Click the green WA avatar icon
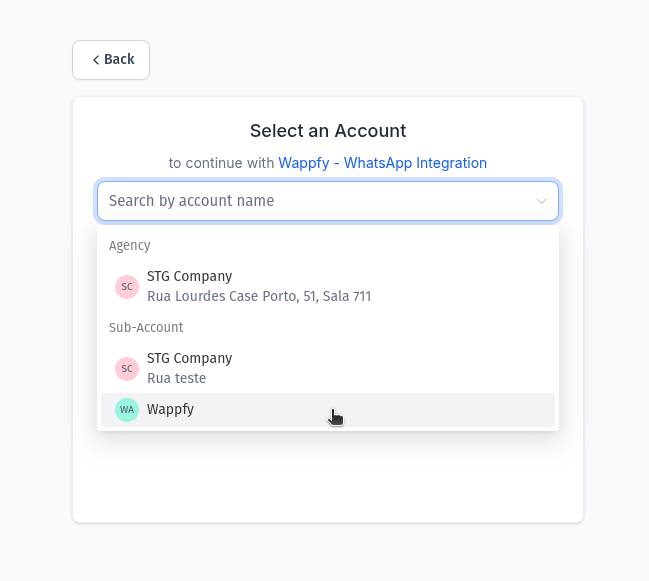649x581 pixels. coord(127,410)
